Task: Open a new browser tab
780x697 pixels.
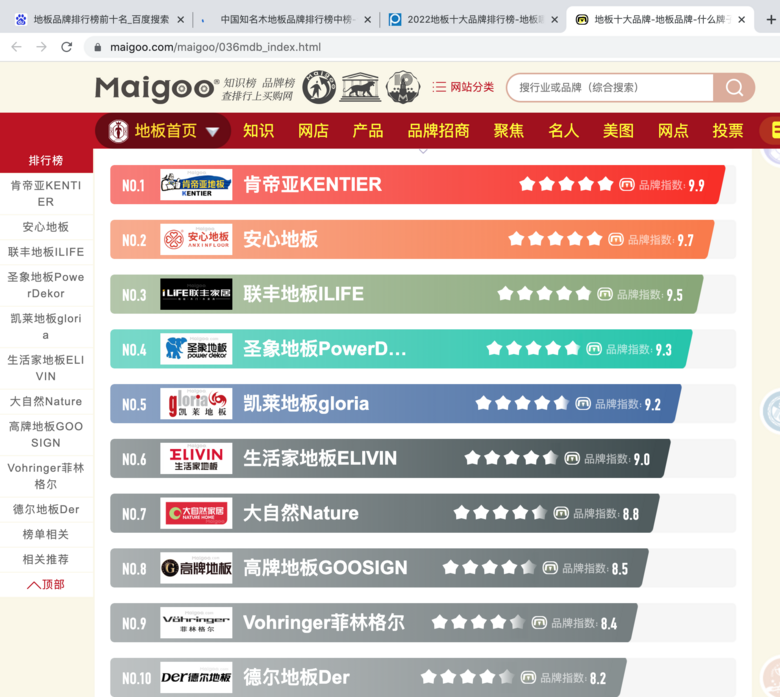Action: (x=770, y=19)
